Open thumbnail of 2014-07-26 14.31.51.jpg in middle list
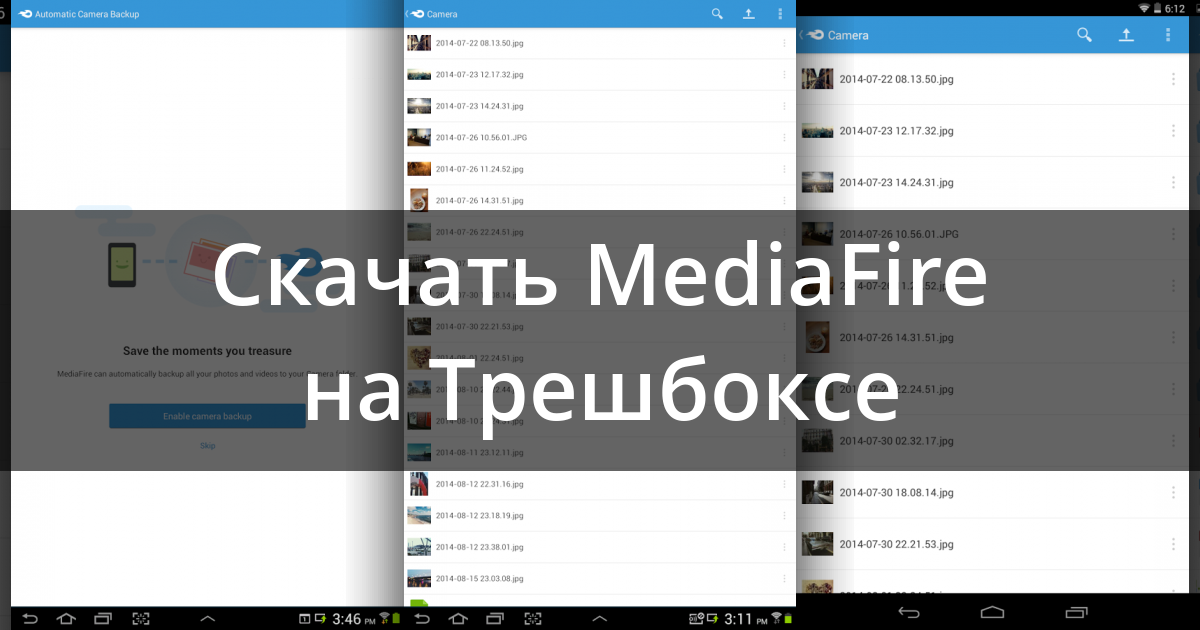 tap(419, 200)
